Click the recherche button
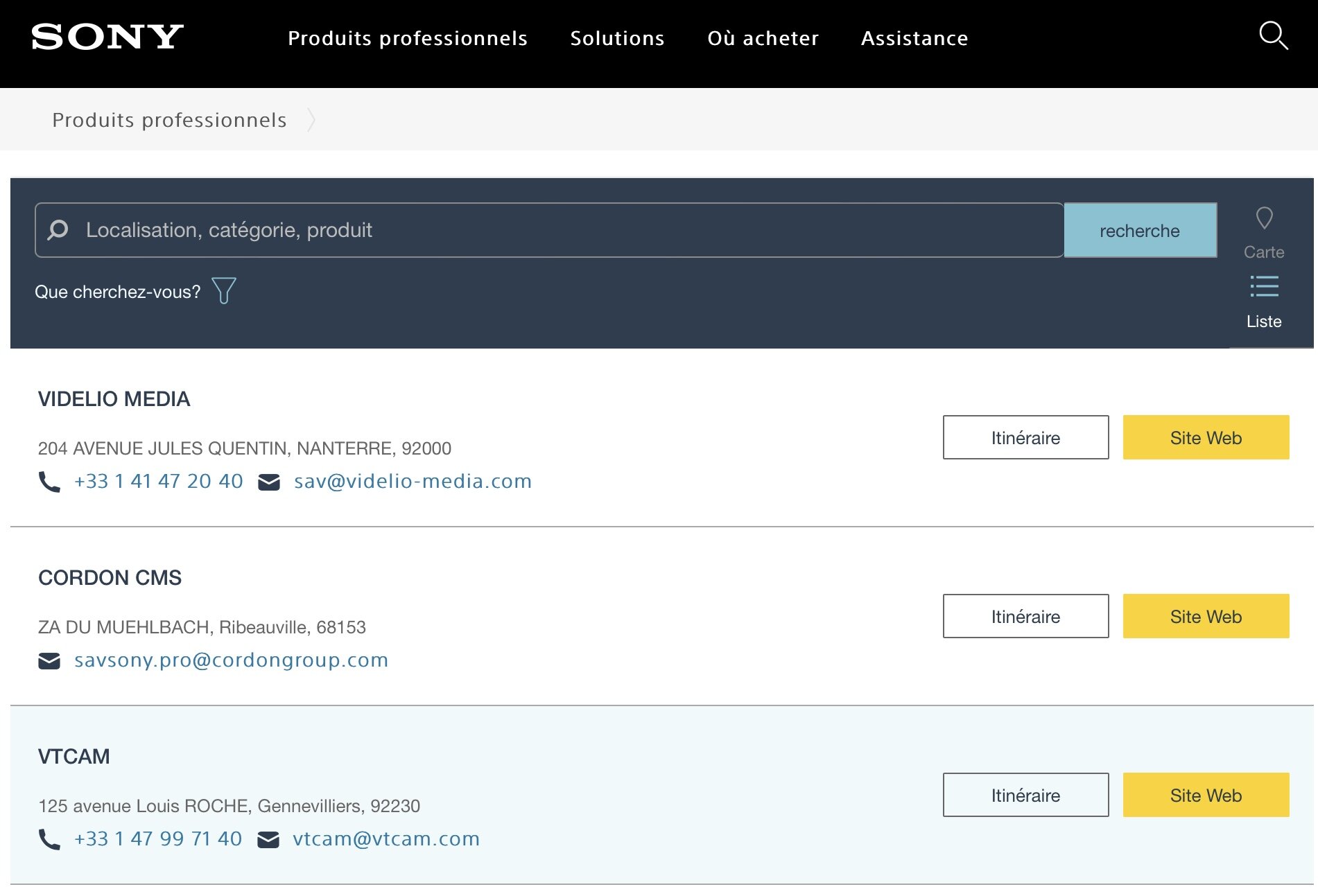 point(1140,230)
